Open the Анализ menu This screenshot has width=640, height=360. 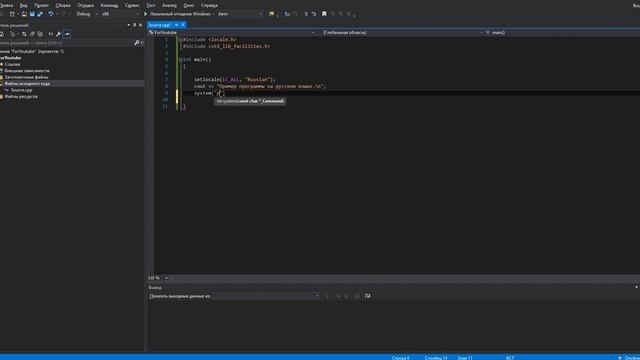coord(169,5)
